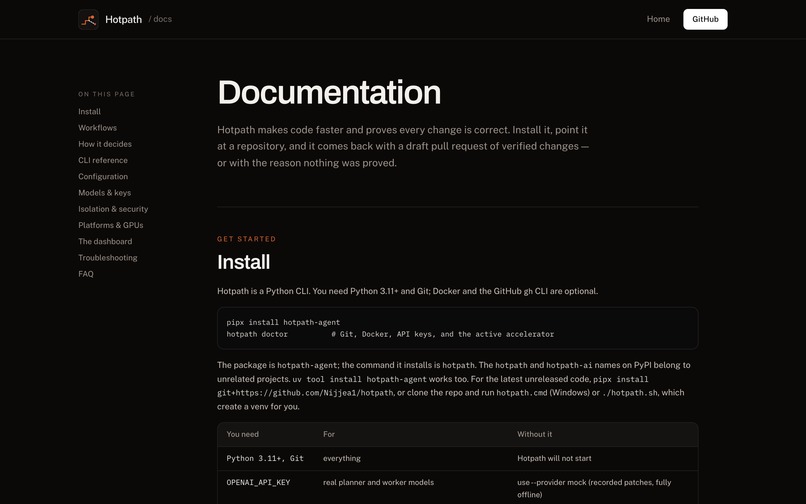806x504 pixels.
Task: Go to Models & keys sidebar link
Action: [x=104, y=192]
